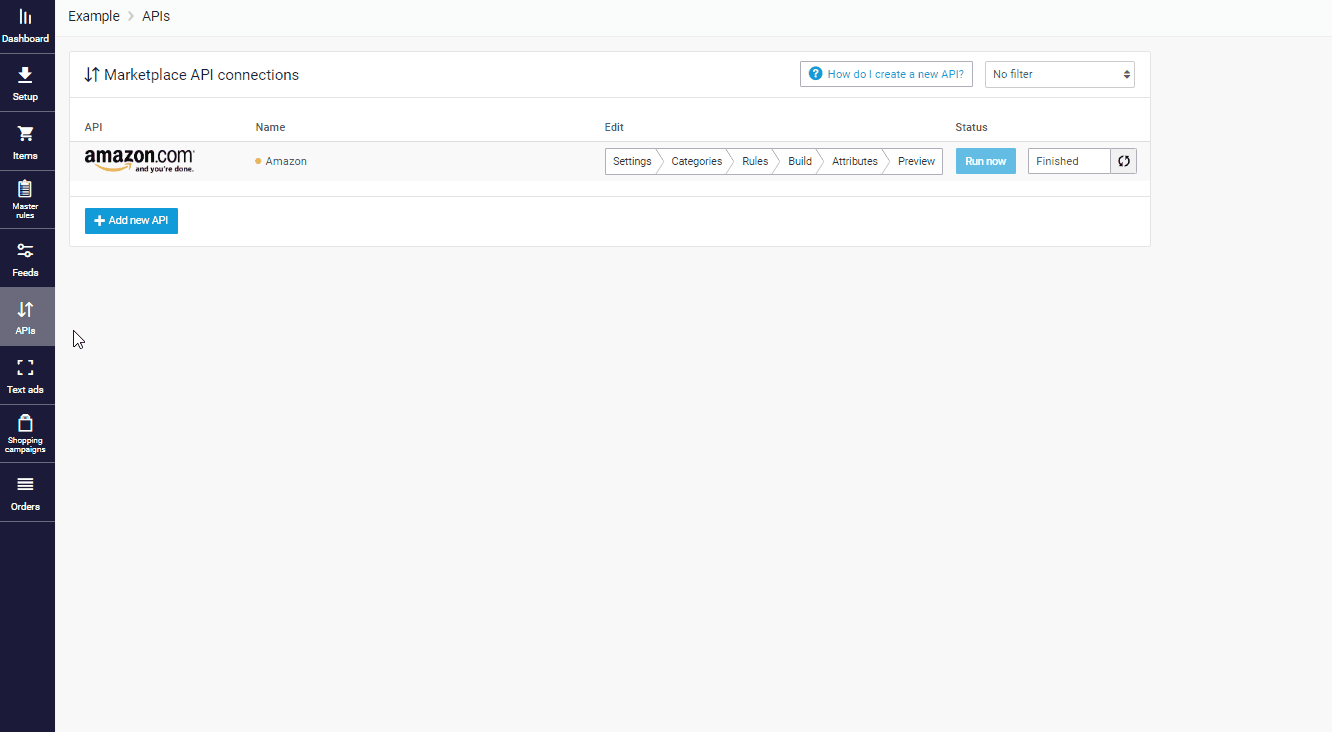1332x732 pixels.
Task: Click the Example breadcrumb link
Action: 94,16
